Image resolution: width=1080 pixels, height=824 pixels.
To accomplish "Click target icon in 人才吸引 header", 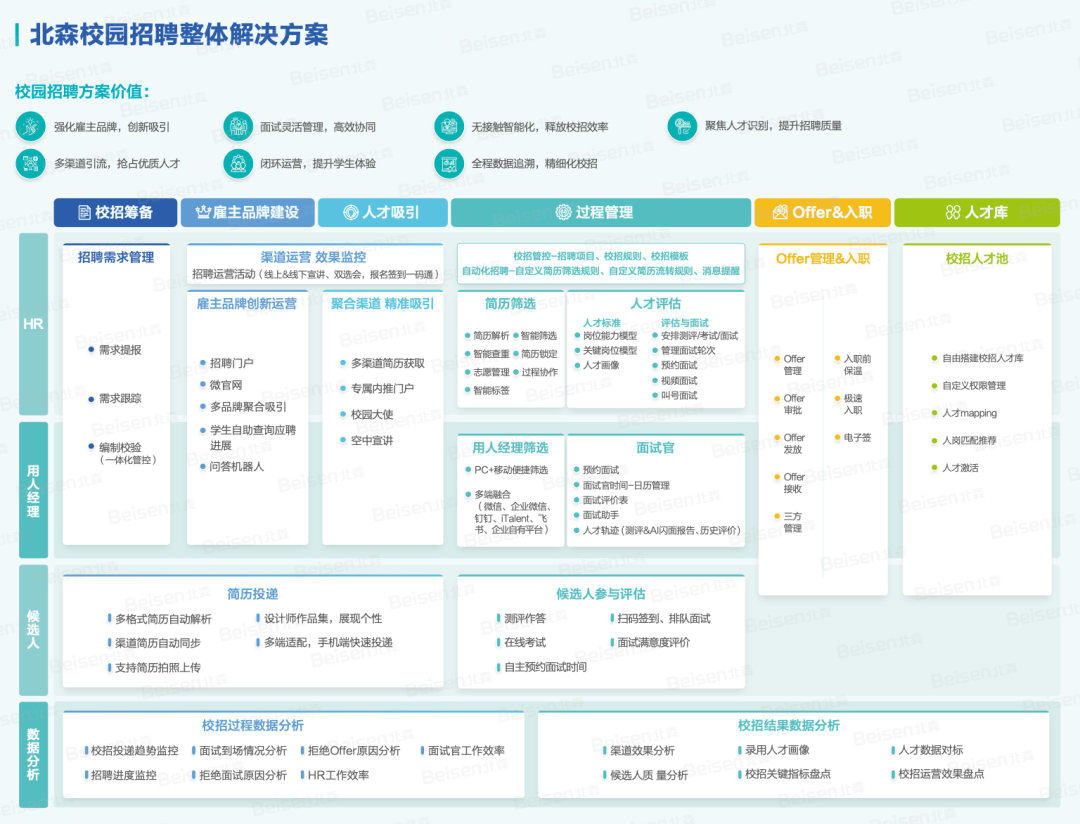I will 351,213.
